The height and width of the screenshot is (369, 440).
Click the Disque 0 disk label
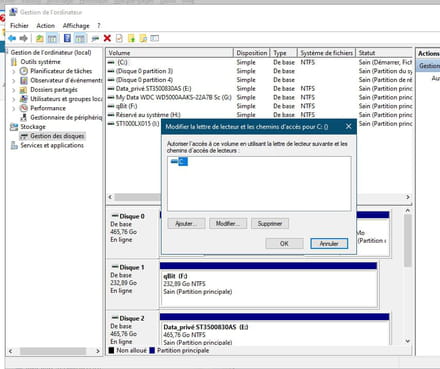(131, 216)
